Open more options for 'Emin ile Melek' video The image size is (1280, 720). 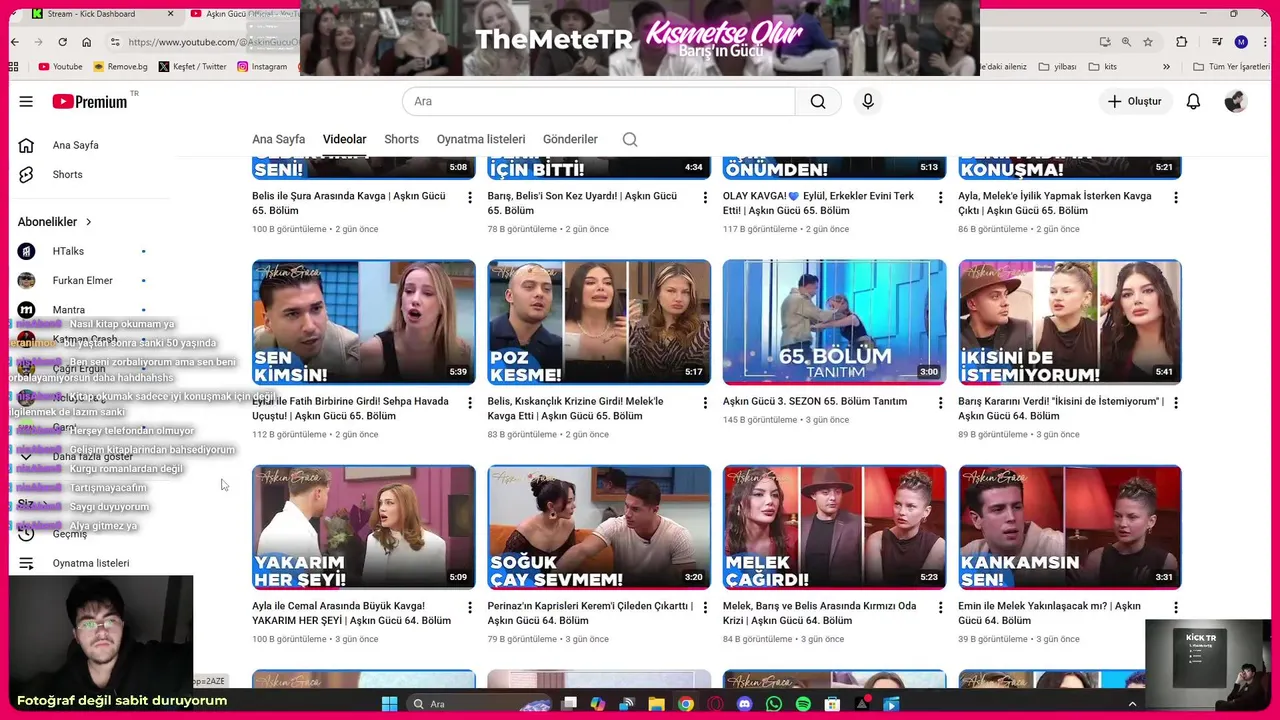[1176, 608]
